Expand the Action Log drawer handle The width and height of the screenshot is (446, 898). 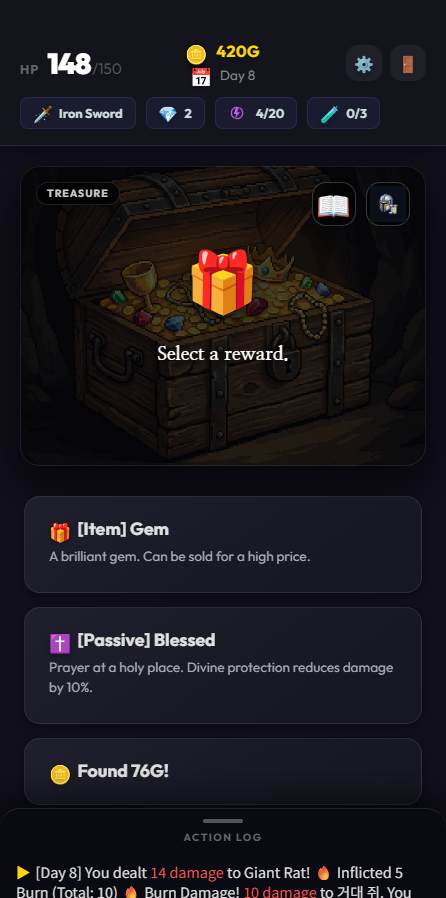223,821
